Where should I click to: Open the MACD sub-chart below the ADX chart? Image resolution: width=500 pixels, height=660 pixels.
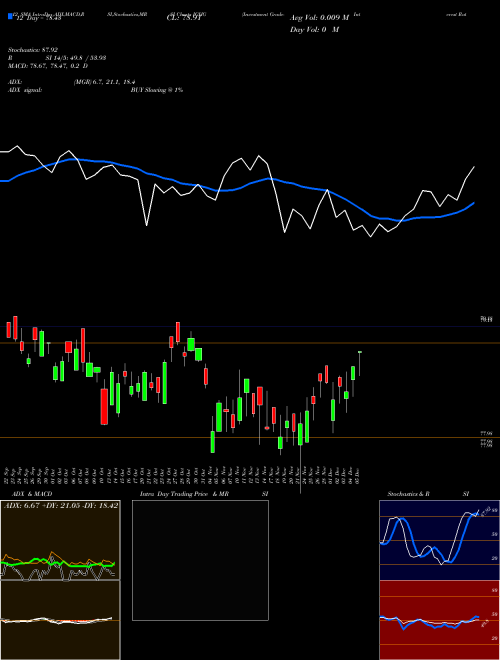pos(60,620)
